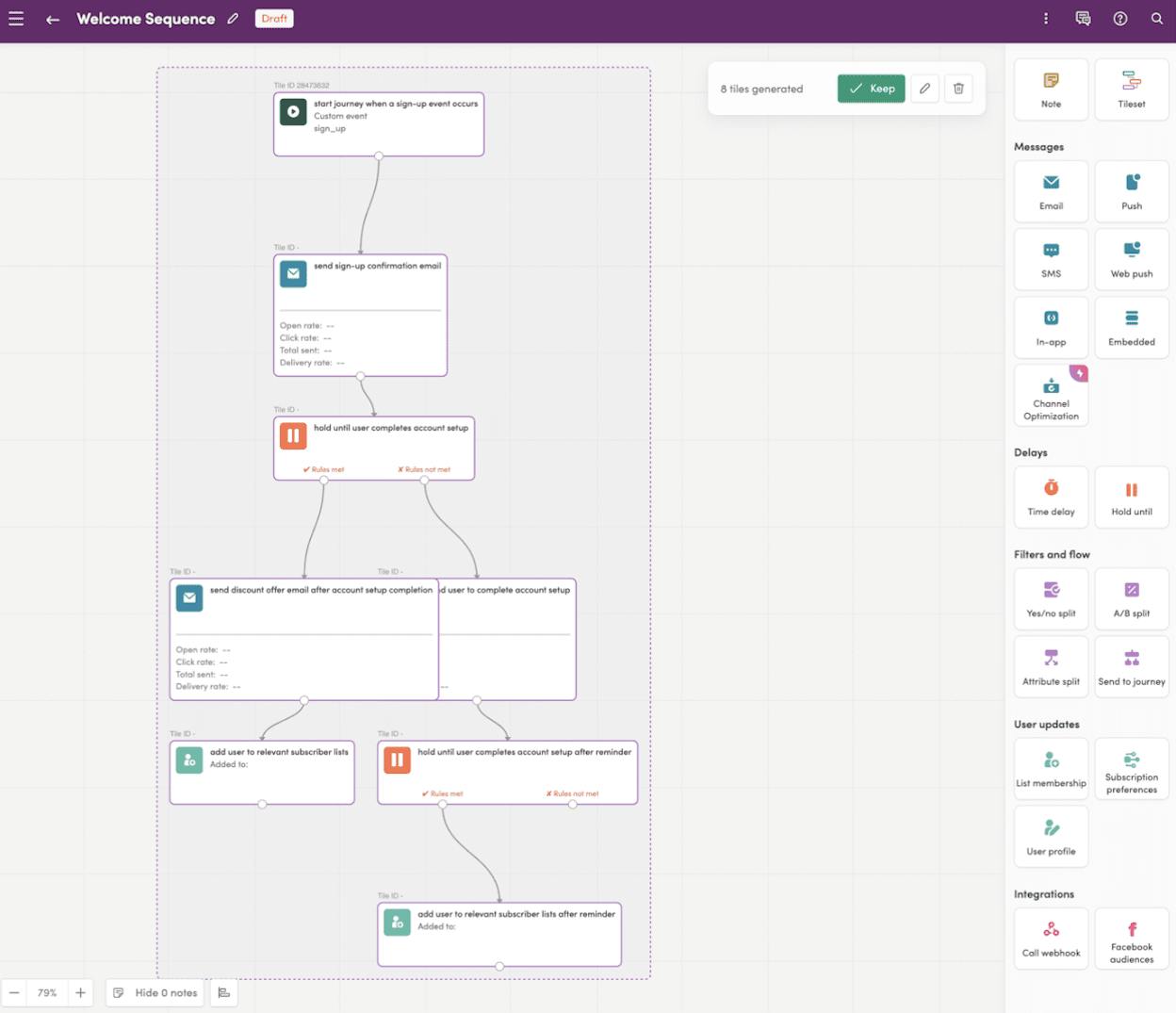Select the Attribute split tile
1176x1013 pixels.
(x=1051, y=667)
